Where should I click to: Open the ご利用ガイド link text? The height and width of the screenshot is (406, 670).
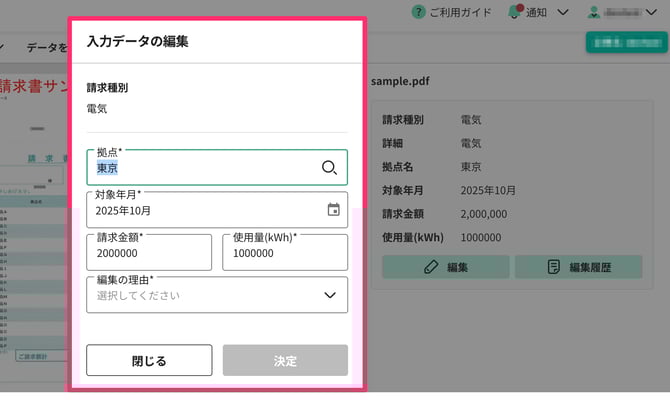463,13
